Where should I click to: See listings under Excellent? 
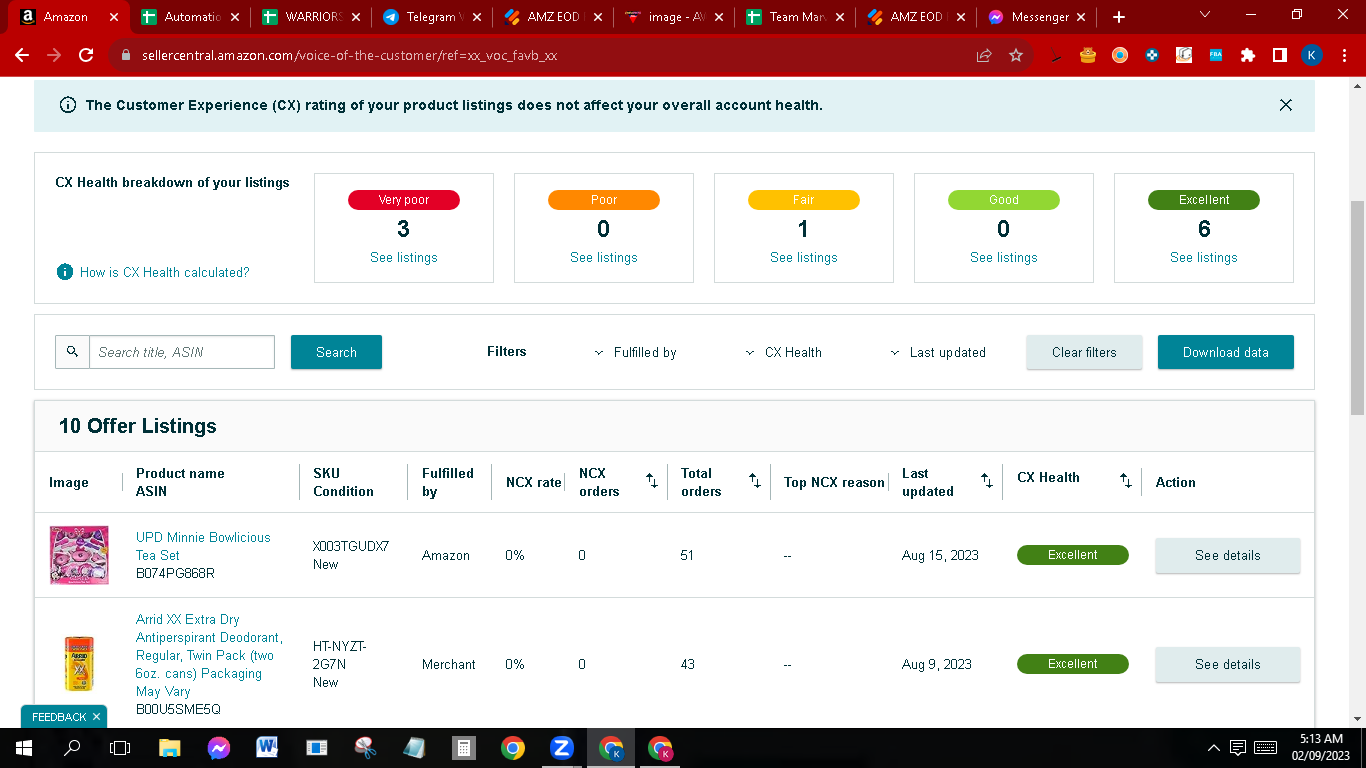point(1204,257)
